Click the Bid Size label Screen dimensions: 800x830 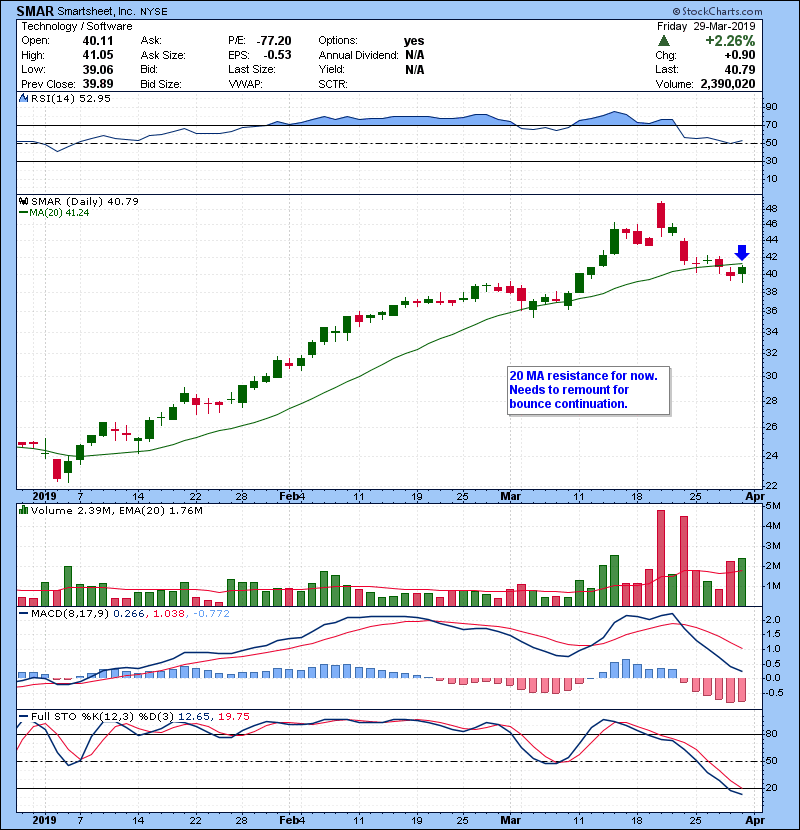[161, 84]
